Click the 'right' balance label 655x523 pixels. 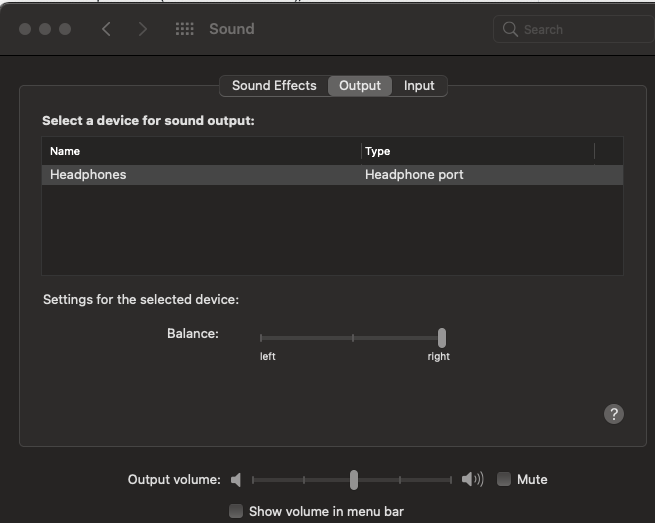(x=439, y=357)
